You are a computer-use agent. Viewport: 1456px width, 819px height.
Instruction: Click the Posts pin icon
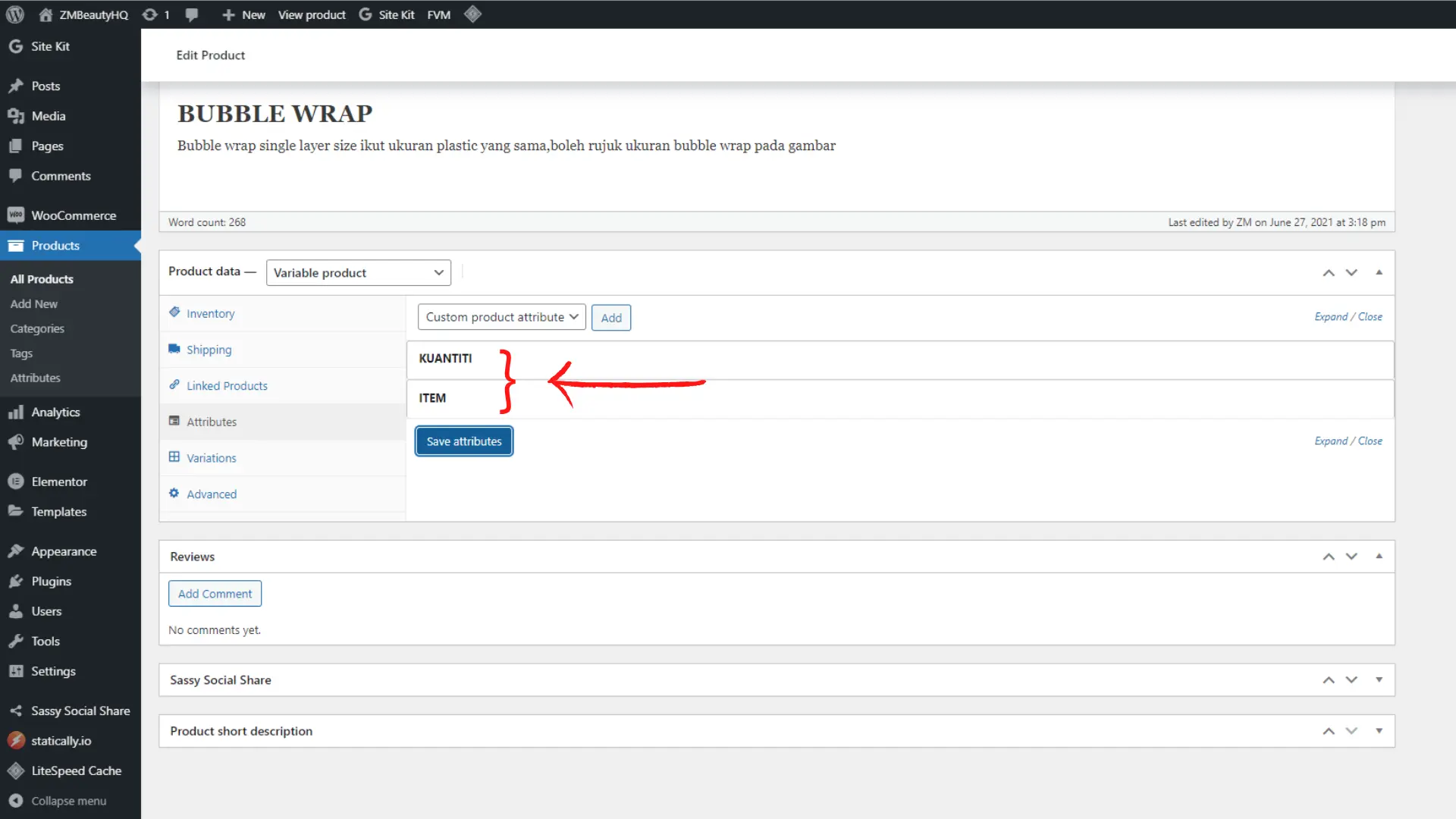click(15, 86)
